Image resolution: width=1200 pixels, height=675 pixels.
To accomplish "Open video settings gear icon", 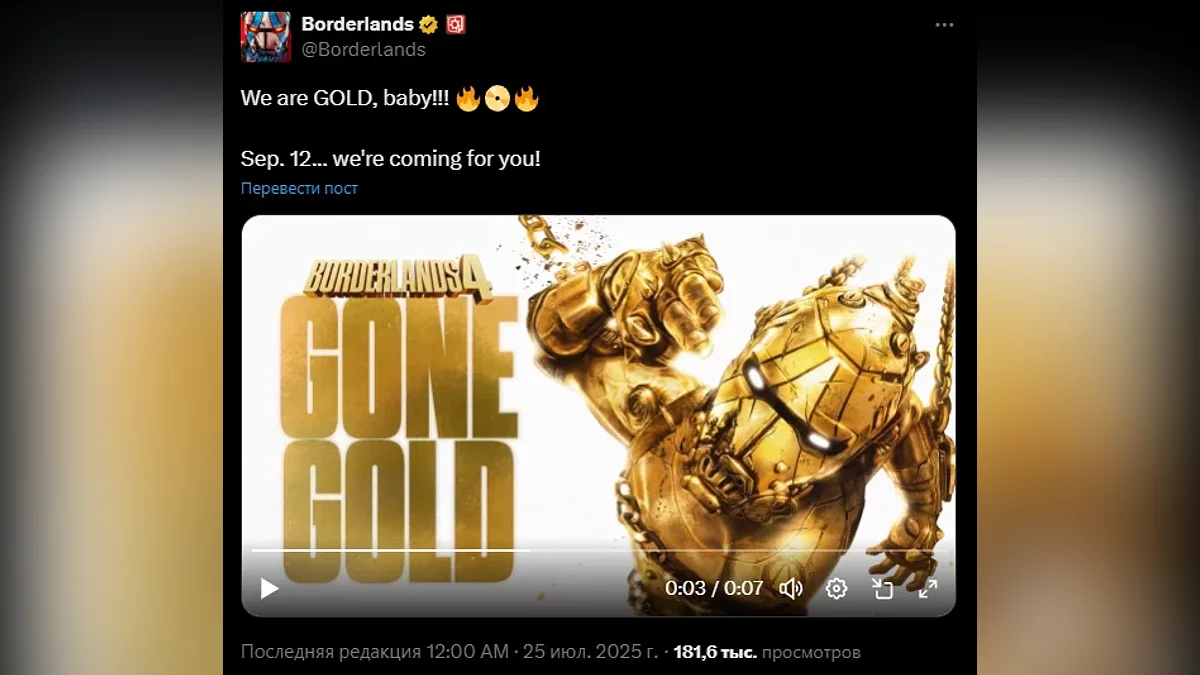I will pyautogui.click(x=837, y=588).
